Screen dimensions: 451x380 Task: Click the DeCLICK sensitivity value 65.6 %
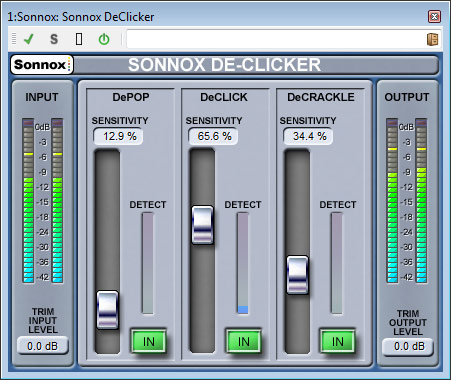(214, 136)
